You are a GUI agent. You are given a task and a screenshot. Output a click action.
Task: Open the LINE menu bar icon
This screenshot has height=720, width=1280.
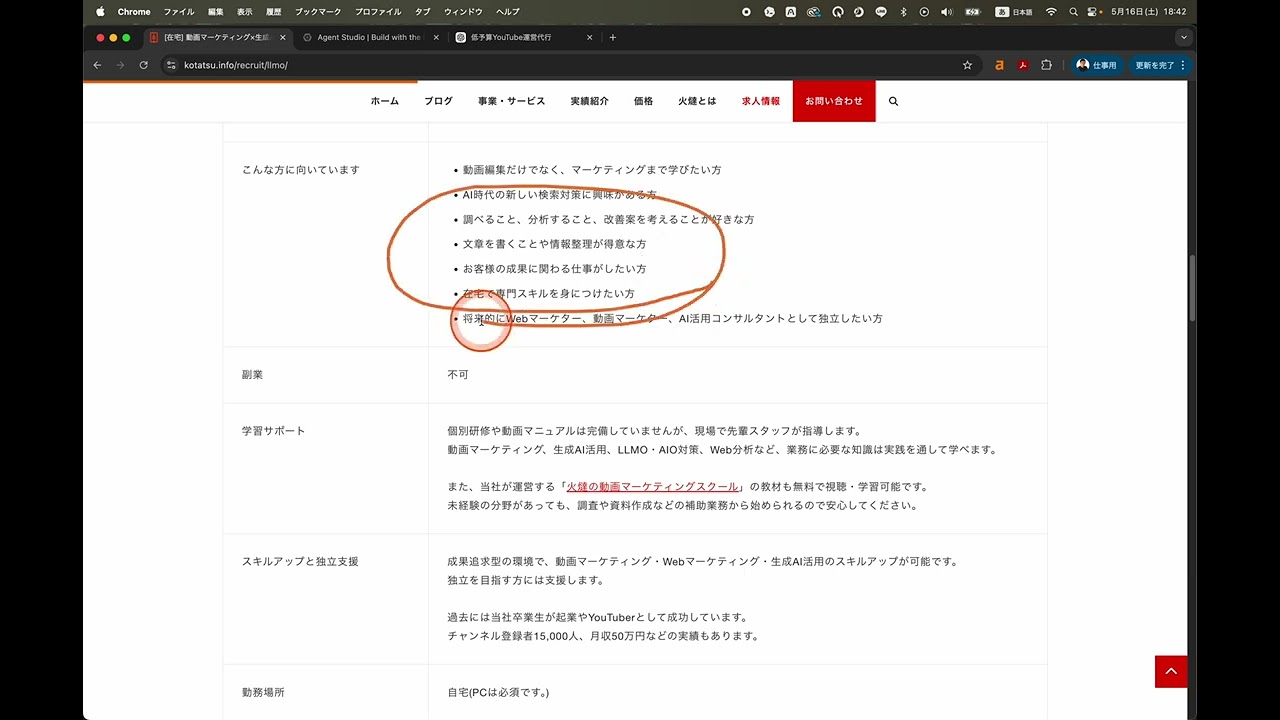(x=881, y=12)
